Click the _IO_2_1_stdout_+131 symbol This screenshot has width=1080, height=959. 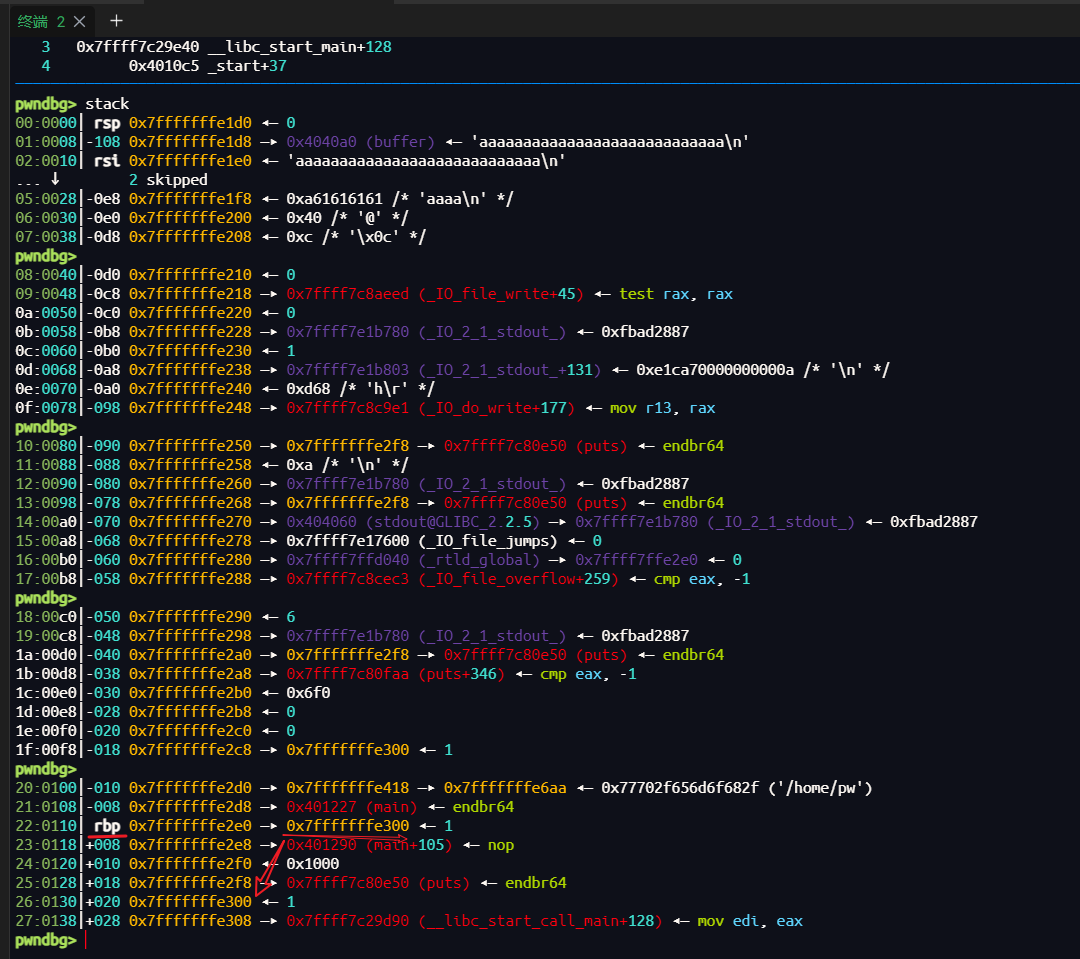[510, 370]
